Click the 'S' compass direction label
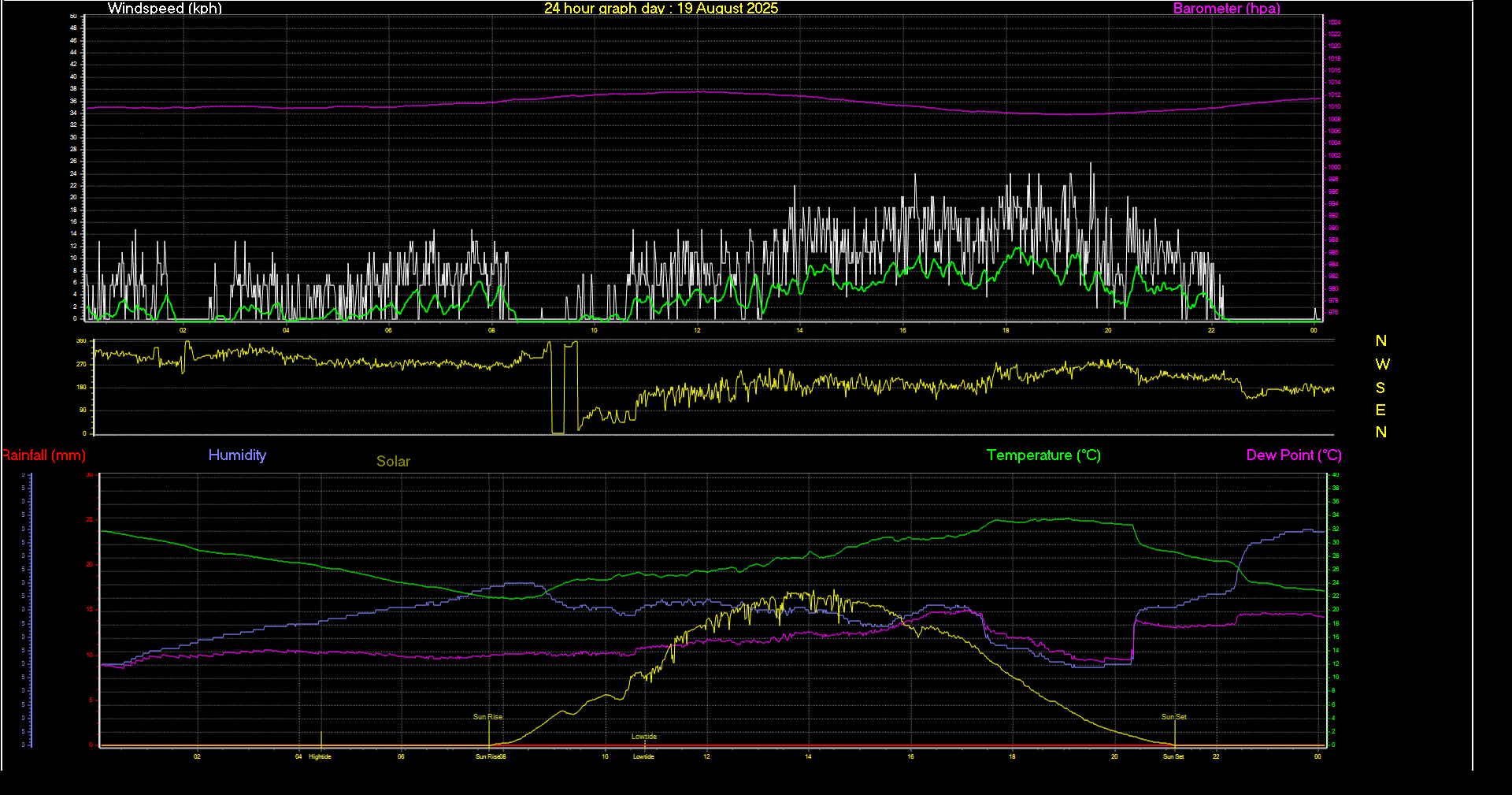The image size is (1512, 795). point(1380,388)
